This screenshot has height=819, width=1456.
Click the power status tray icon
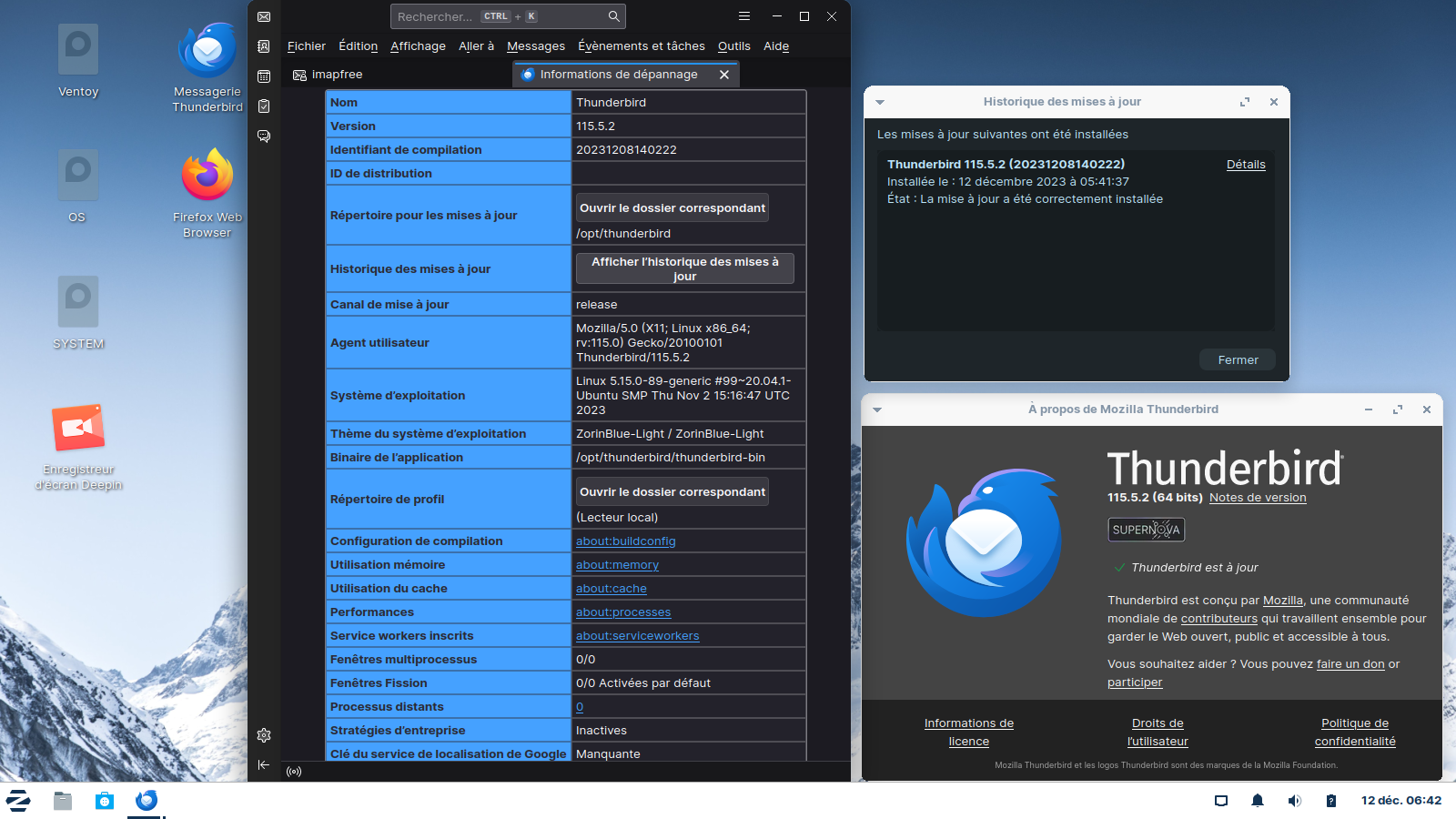coord(1330,801)
